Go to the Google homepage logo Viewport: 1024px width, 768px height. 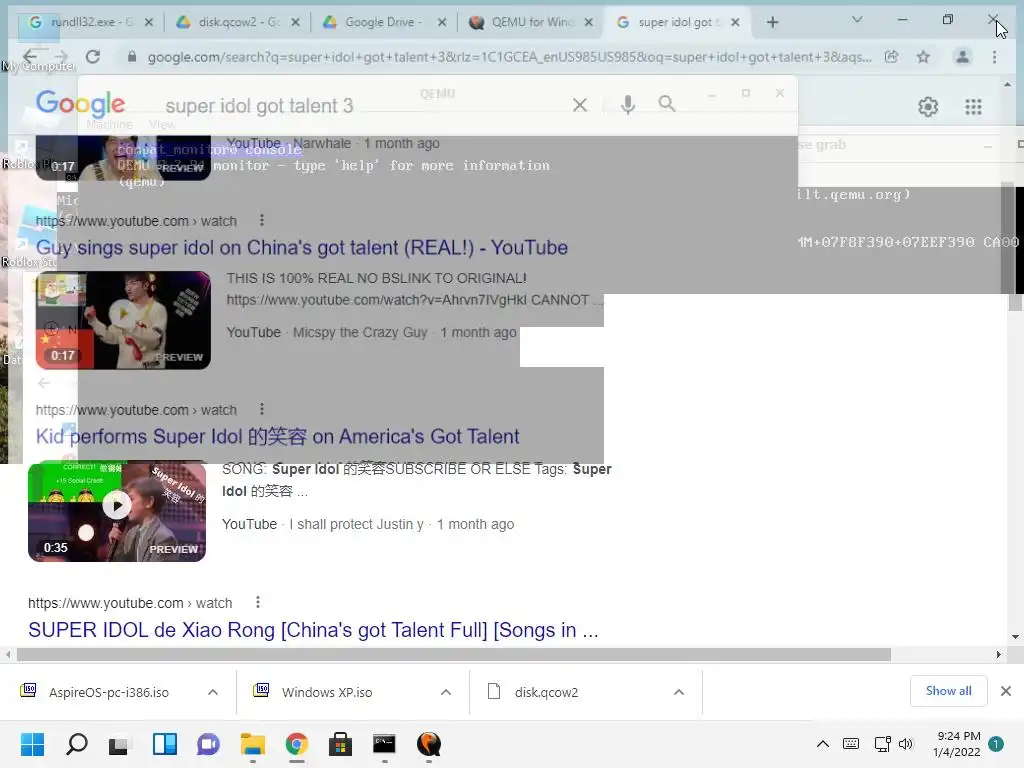[x=80, y=104]
